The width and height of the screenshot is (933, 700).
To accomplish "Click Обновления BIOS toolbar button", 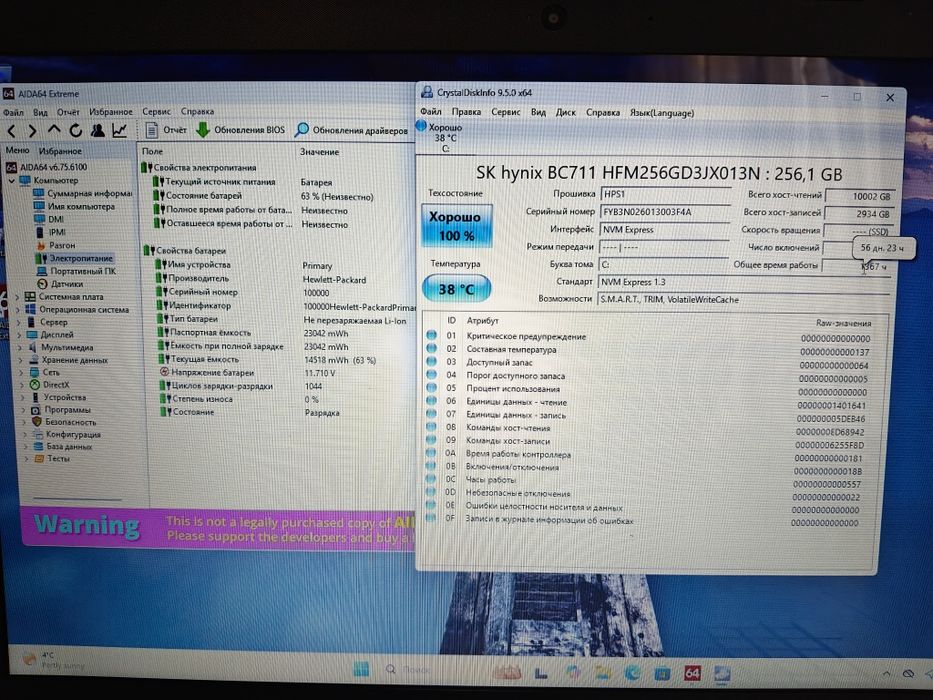I will tap(240, 130).
